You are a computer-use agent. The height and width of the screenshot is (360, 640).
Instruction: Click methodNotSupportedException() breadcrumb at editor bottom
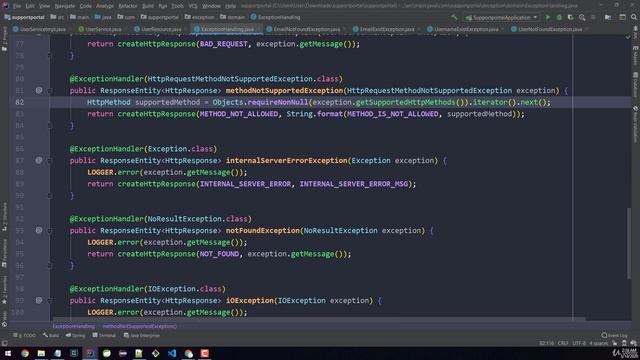(140, 326)
